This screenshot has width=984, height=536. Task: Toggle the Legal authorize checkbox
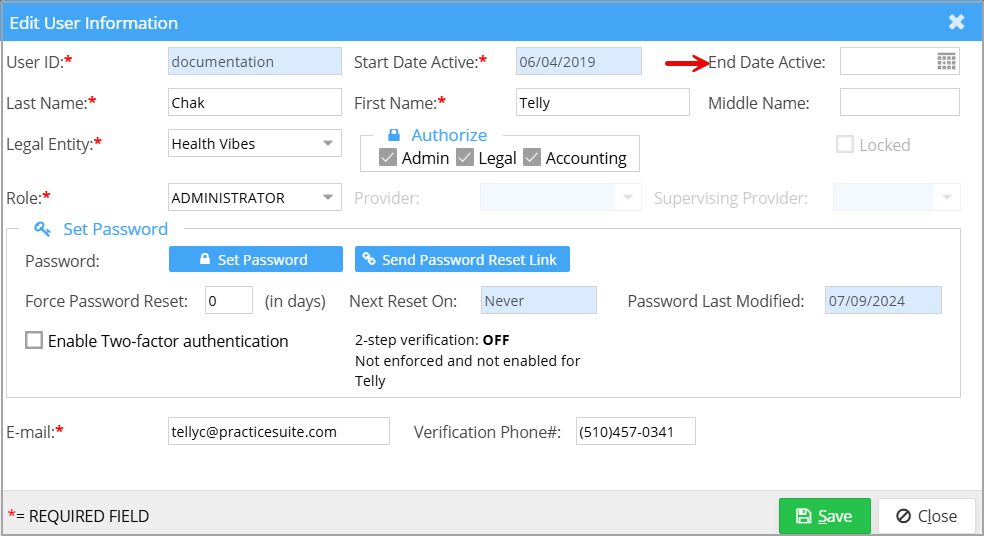pyautogui.click(x=464, y=158)
